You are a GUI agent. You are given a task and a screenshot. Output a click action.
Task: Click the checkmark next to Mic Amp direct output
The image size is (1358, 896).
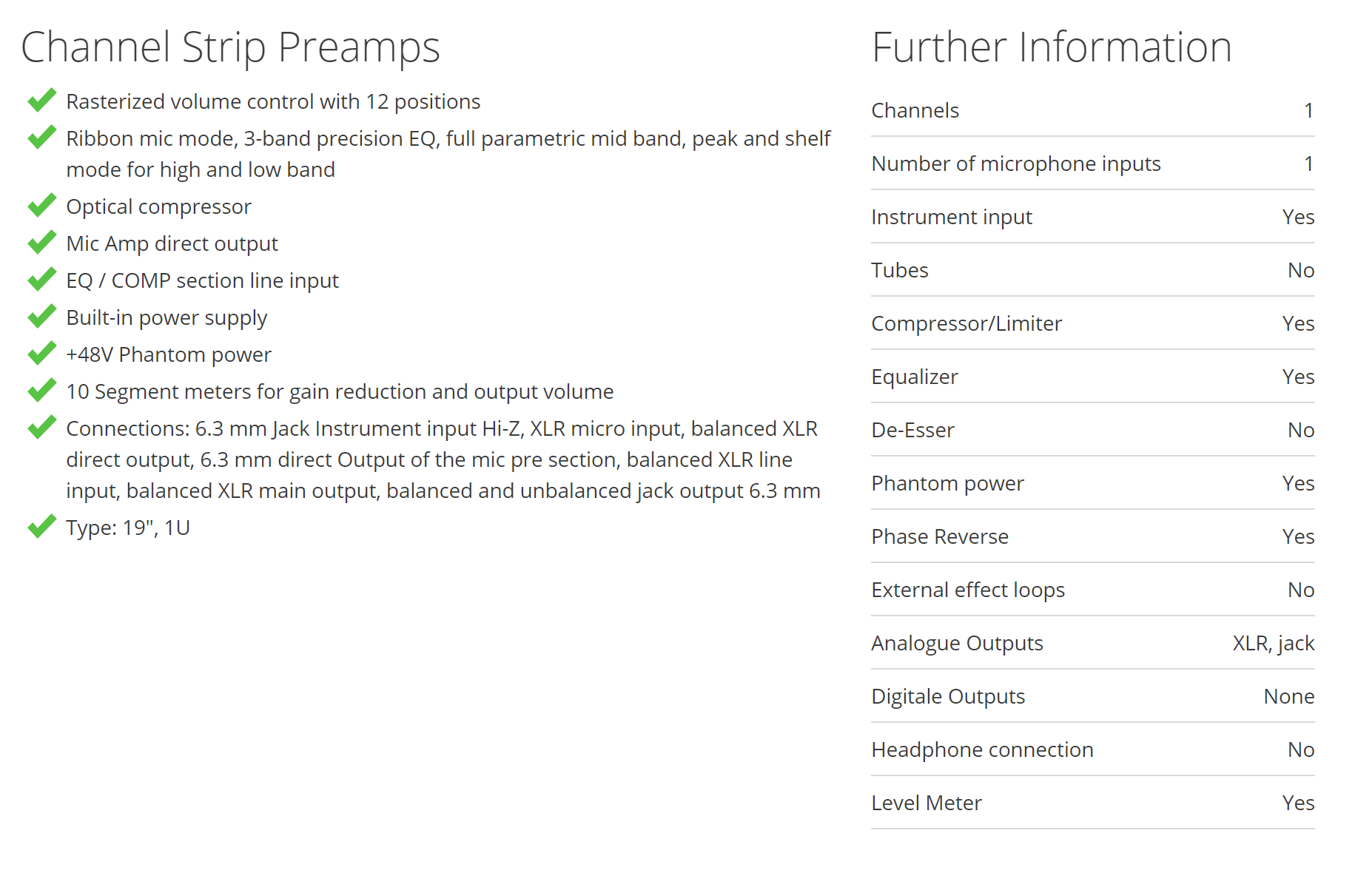pos(42,242)
